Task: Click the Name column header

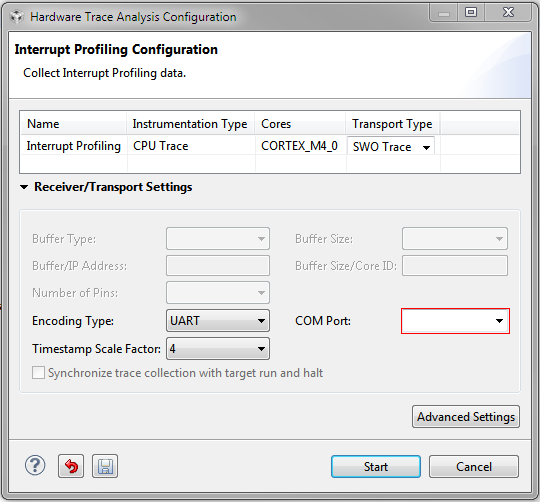Action: (x=73, y=123)
